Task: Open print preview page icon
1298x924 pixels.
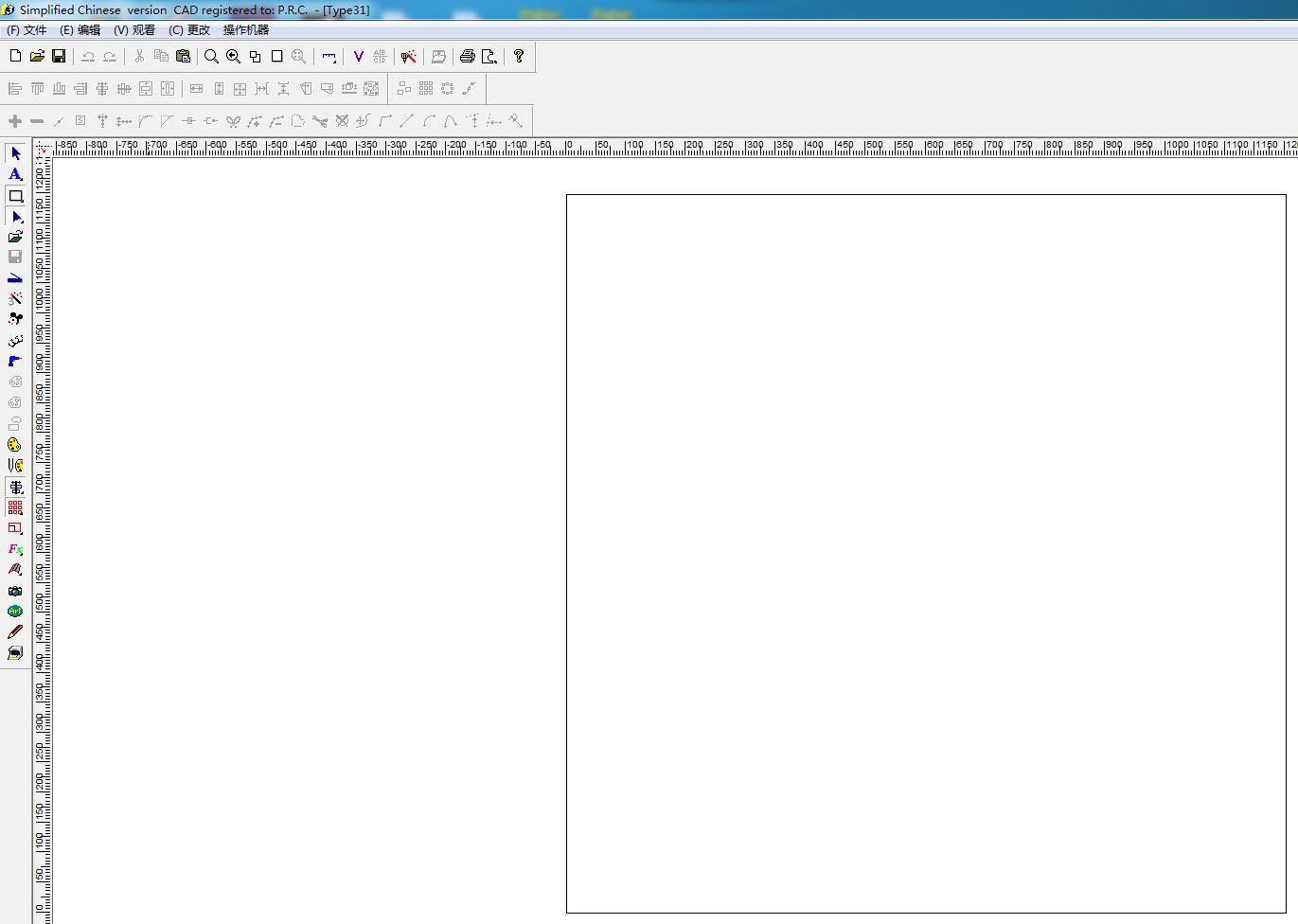Action: [489, 57]
